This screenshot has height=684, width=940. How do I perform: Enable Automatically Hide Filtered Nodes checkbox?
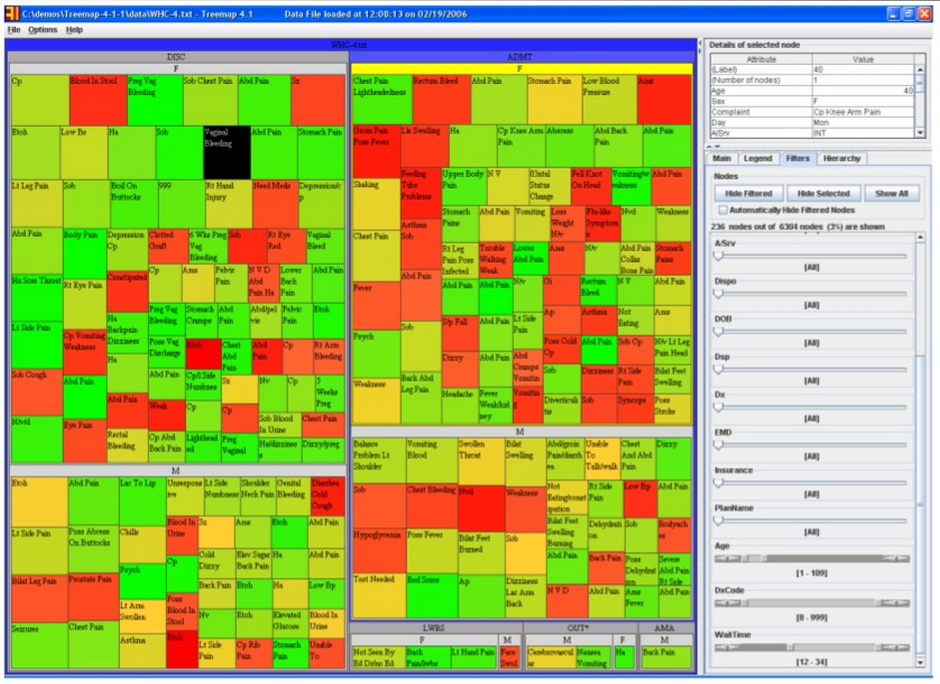pyautogui.click(x=724, y=210)
